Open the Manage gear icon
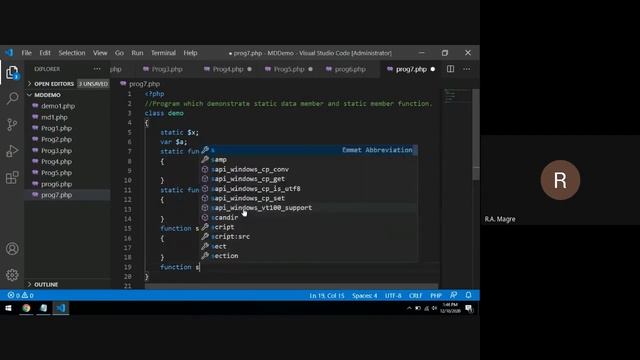640x360 pixels. pos(12,275)
